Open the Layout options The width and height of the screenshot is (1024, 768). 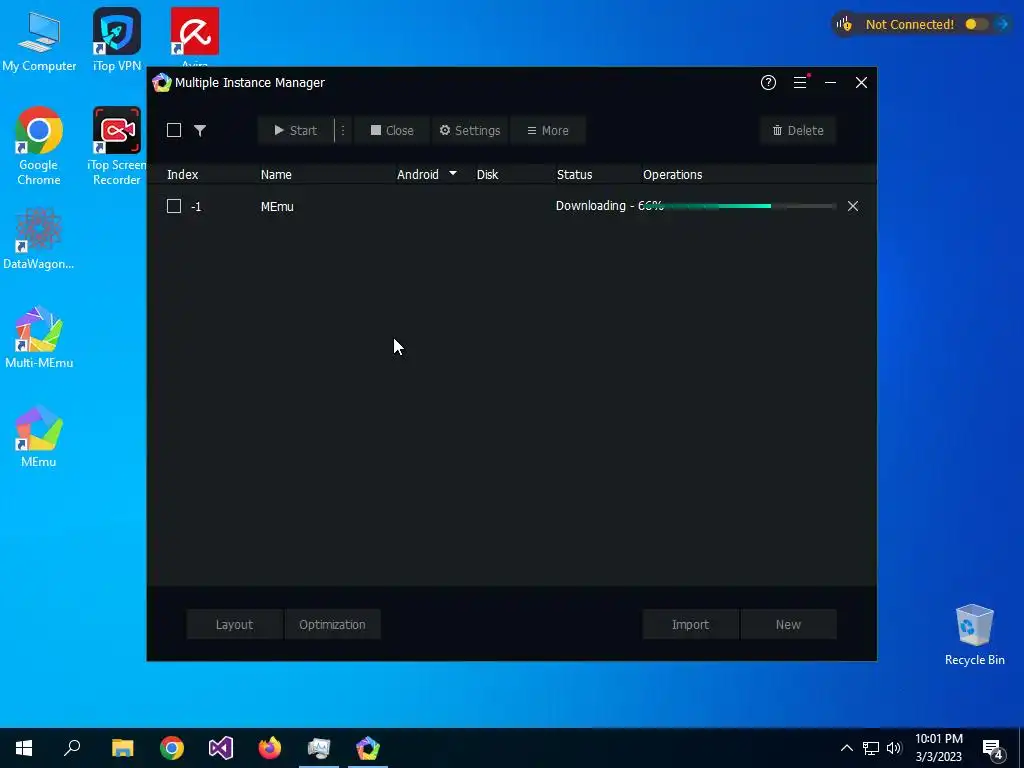click(x=234, y=624)
